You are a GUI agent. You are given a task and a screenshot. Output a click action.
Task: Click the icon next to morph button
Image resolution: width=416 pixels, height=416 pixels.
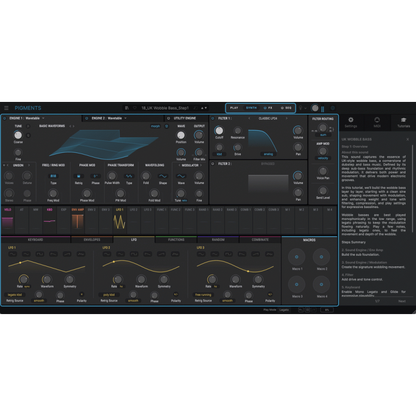pos(167,126)
